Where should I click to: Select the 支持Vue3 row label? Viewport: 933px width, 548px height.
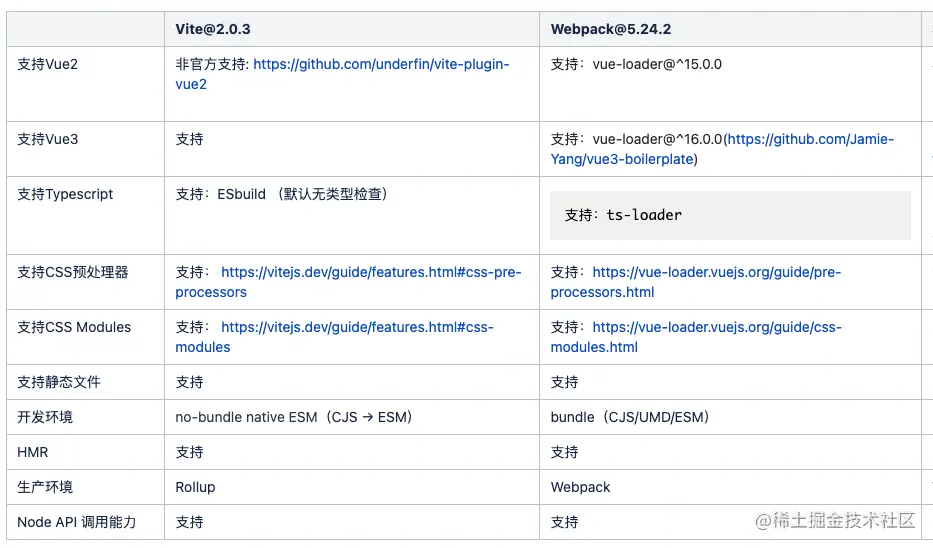click(x=48, y=139)
